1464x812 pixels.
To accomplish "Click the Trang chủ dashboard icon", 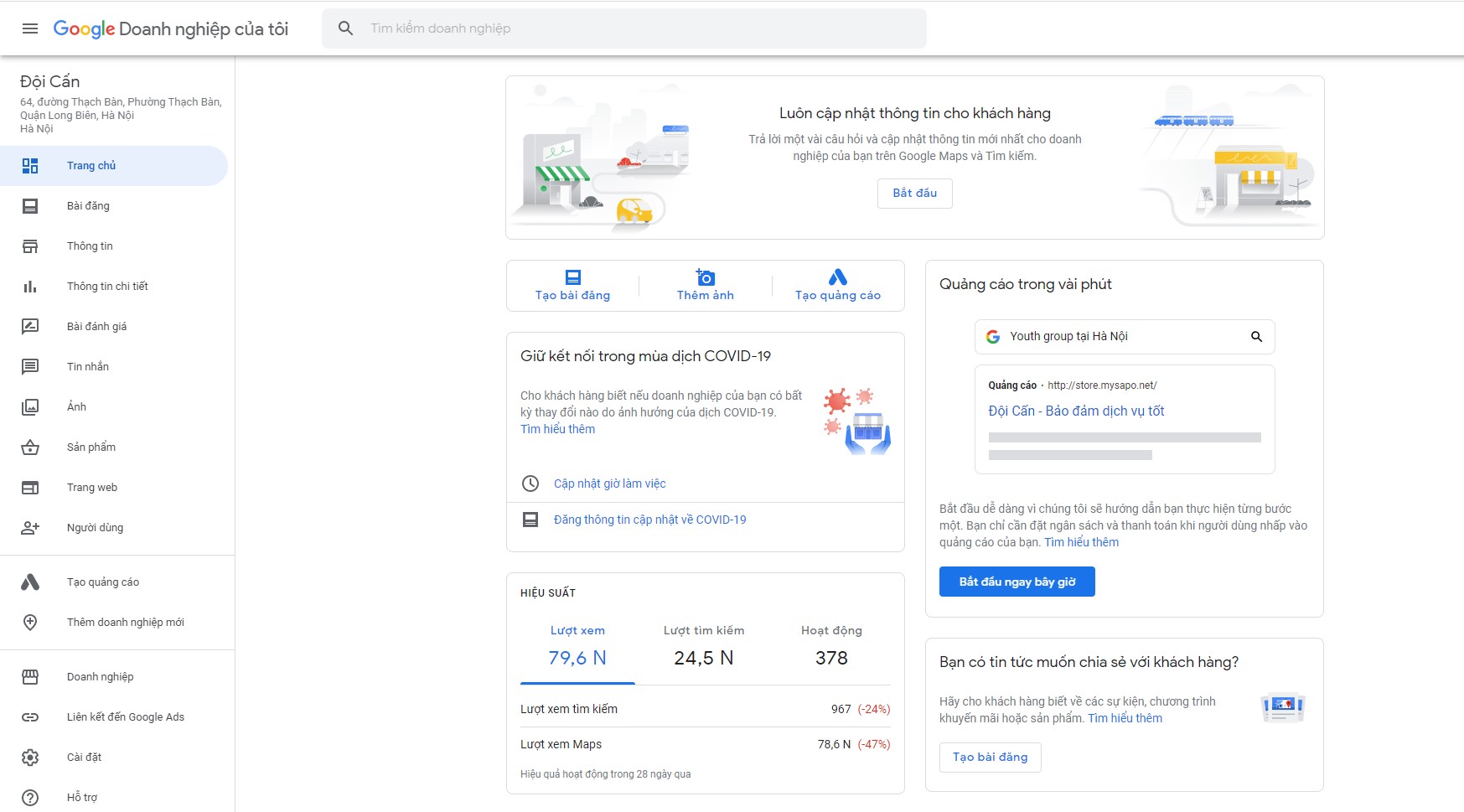I will point(30,166).
